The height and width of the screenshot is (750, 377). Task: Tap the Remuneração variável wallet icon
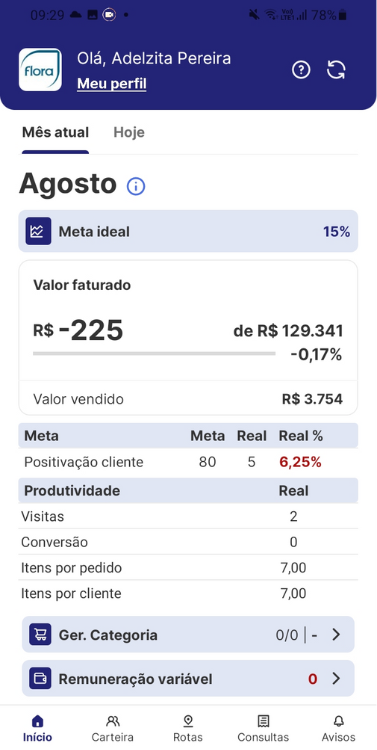click(x=40, y=679)
